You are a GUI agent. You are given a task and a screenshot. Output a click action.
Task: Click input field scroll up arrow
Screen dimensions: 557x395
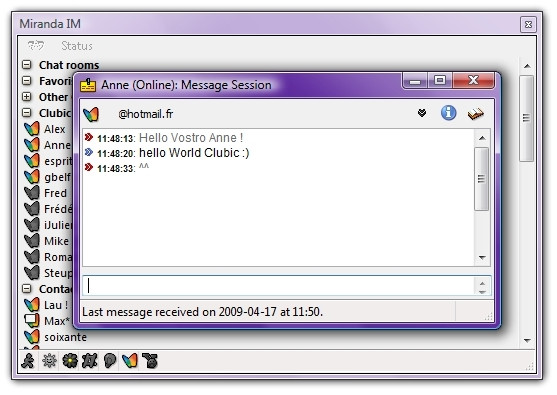(482, 283)
